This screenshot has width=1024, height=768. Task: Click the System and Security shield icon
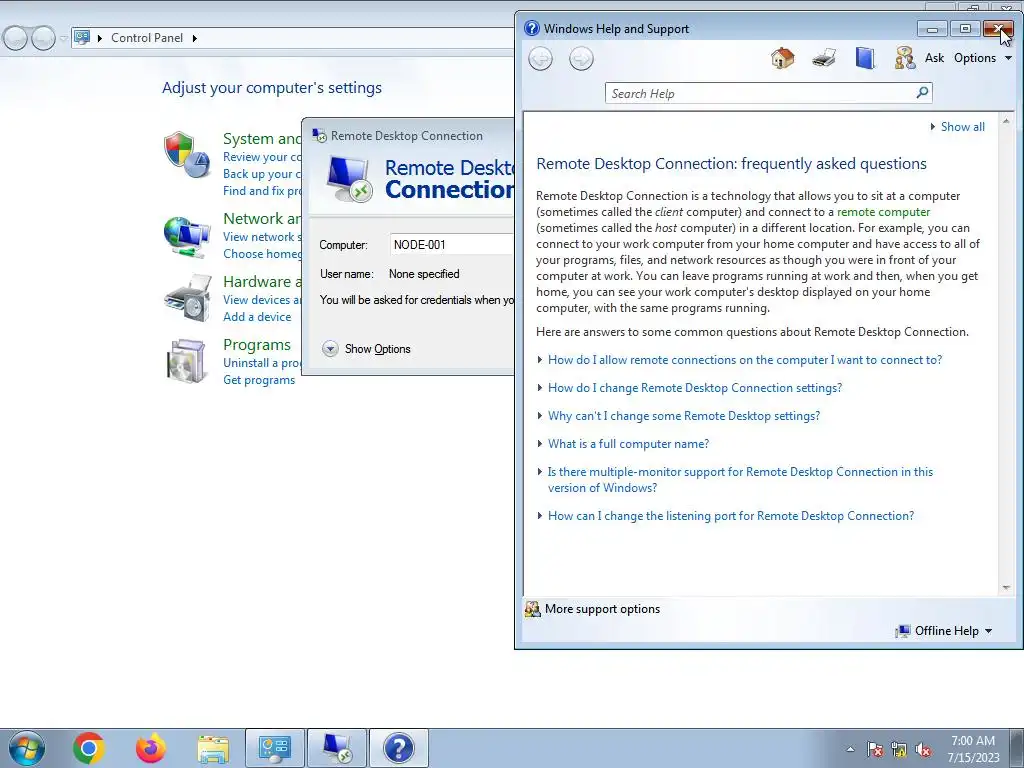coord(186,155)
